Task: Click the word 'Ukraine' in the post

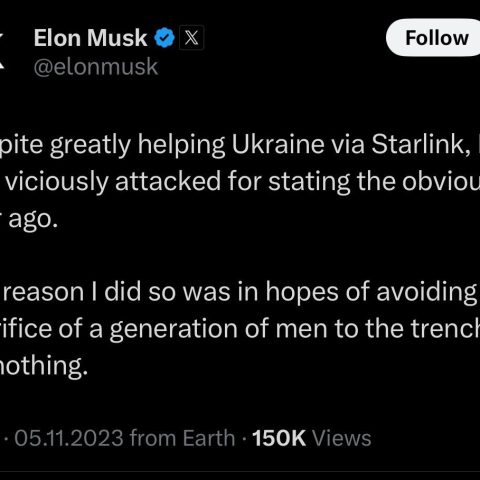Action: (x=278, y=144)
